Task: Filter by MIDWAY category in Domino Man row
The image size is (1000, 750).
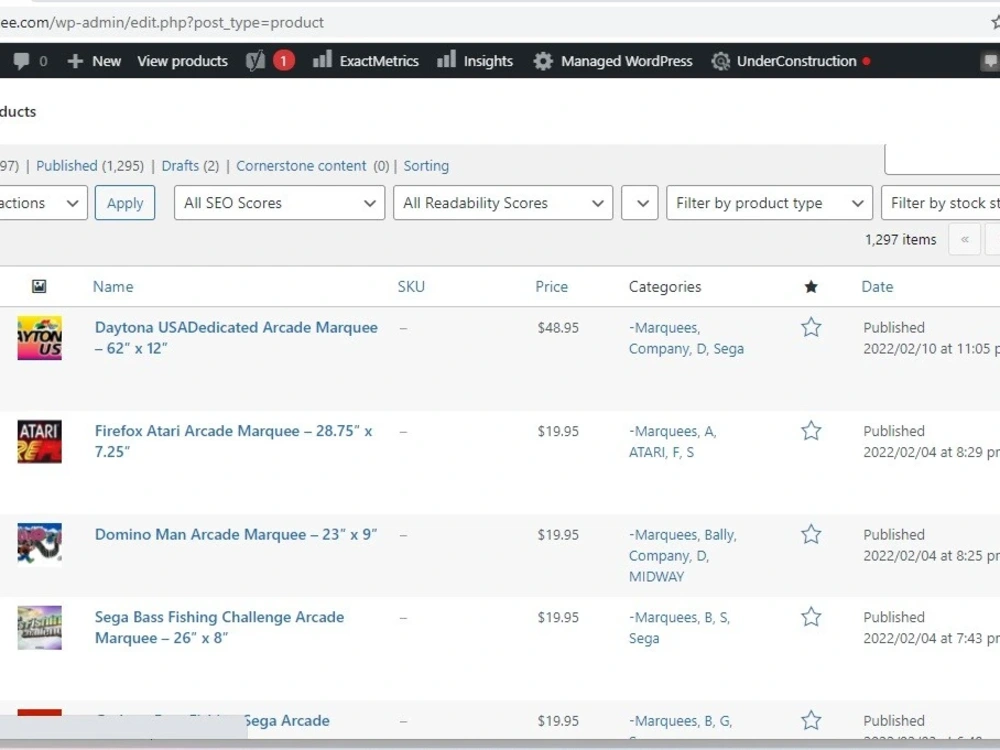Action: click(656, 577)
